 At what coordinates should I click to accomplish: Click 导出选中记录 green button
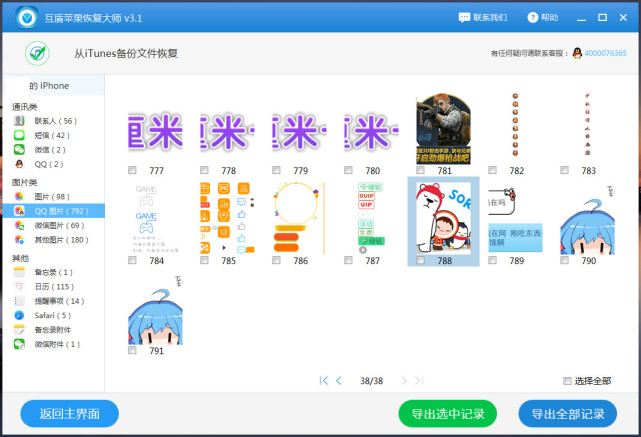click(x=448, y=414)
